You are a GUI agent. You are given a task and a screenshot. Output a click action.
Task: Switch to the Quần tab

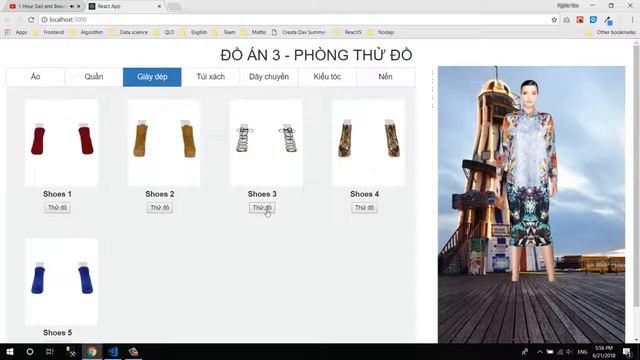94,77
